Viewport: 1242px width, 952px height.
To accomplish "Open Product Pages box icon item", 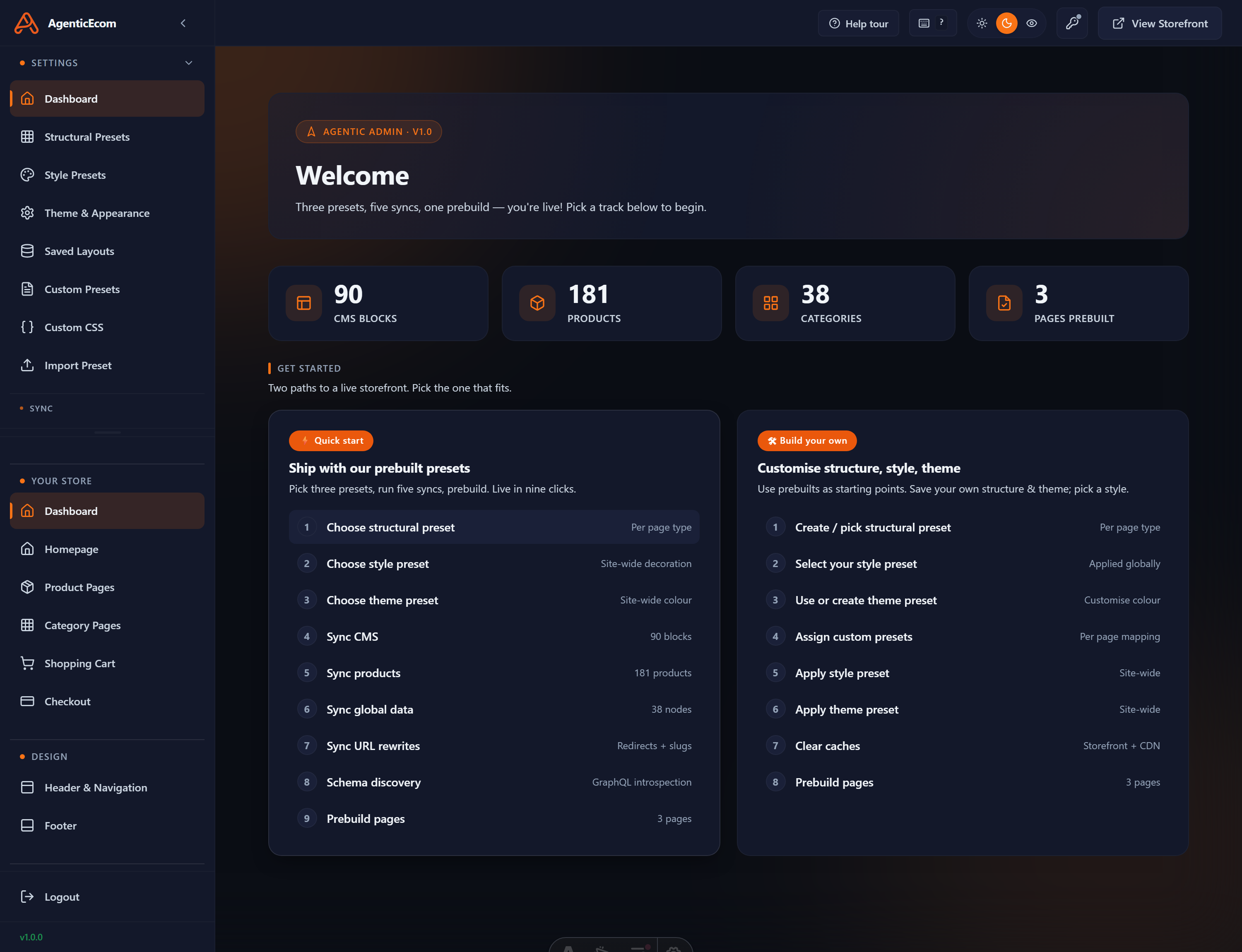I will (107, 587).
